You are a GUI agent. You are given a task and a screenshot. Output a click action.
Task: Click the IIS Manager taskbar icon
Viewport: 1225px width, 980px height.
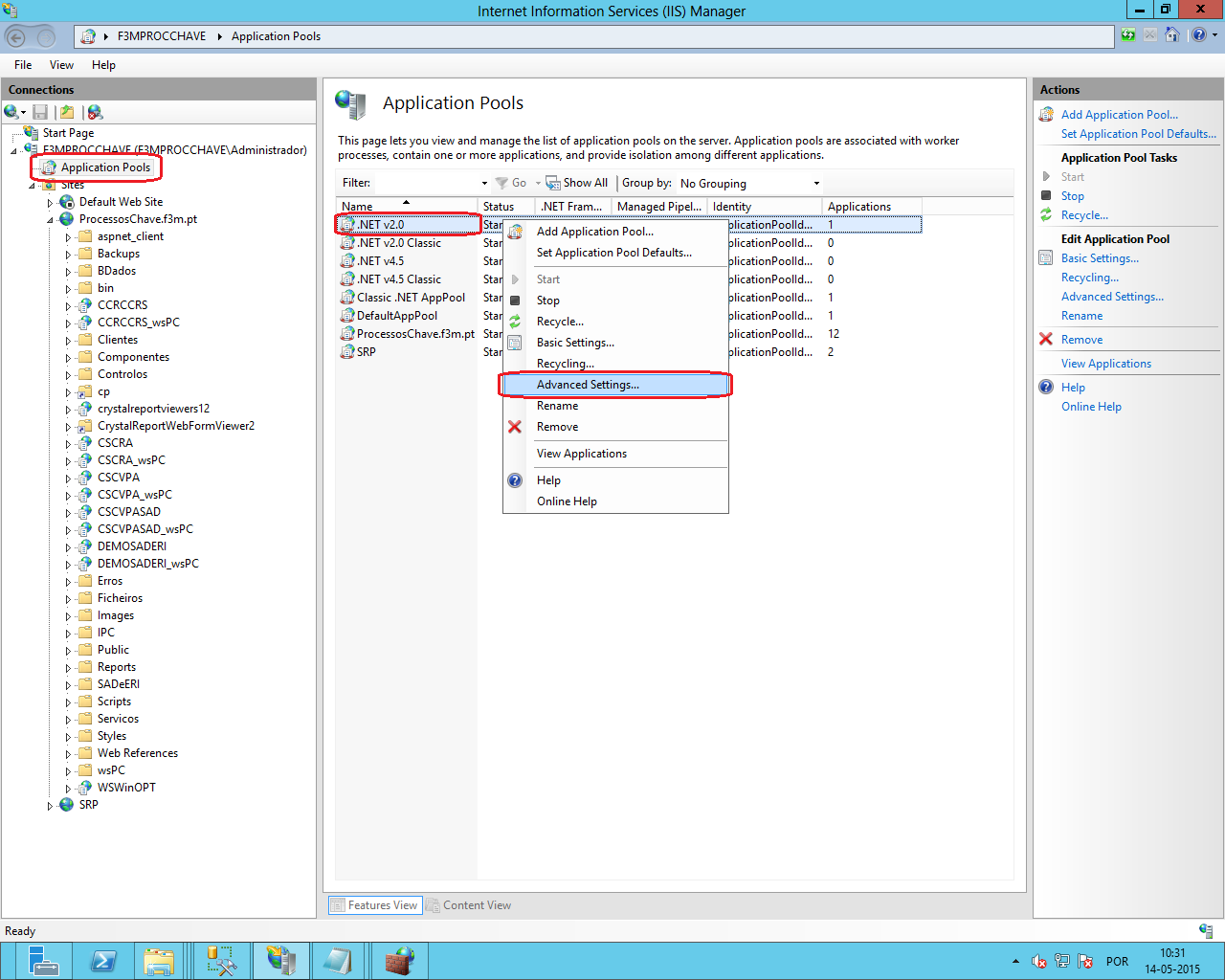(x=280, y=961)
